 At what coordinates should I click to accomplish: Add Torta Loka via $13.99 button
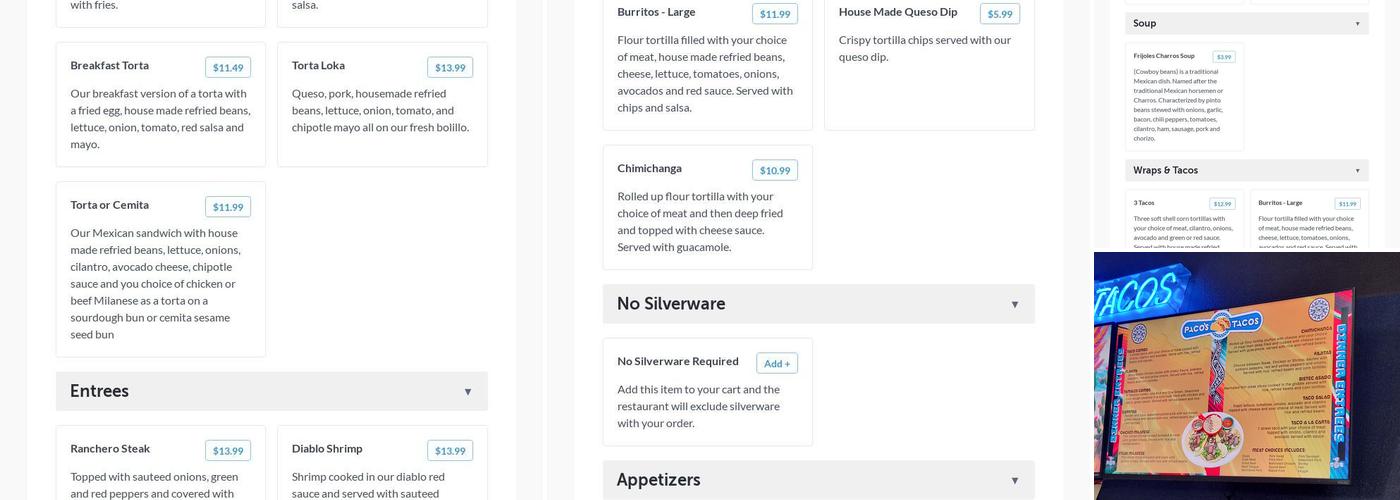coord(450,67)
